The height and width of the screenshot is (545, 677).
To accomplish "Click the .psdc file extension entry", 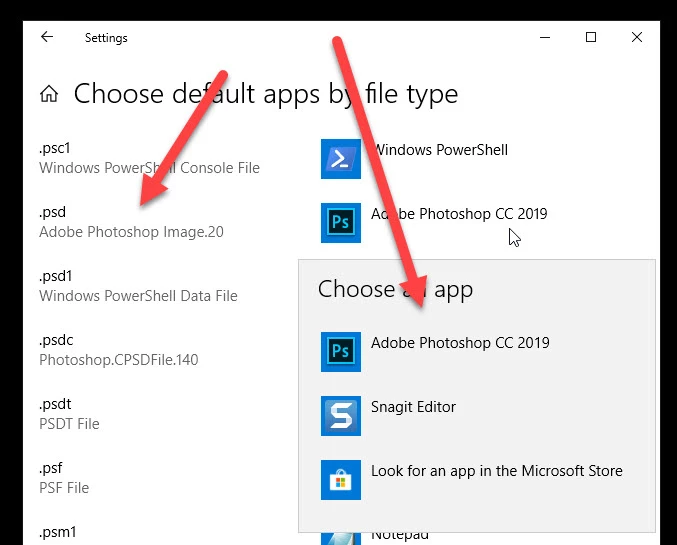I will [x=56, y=340].
